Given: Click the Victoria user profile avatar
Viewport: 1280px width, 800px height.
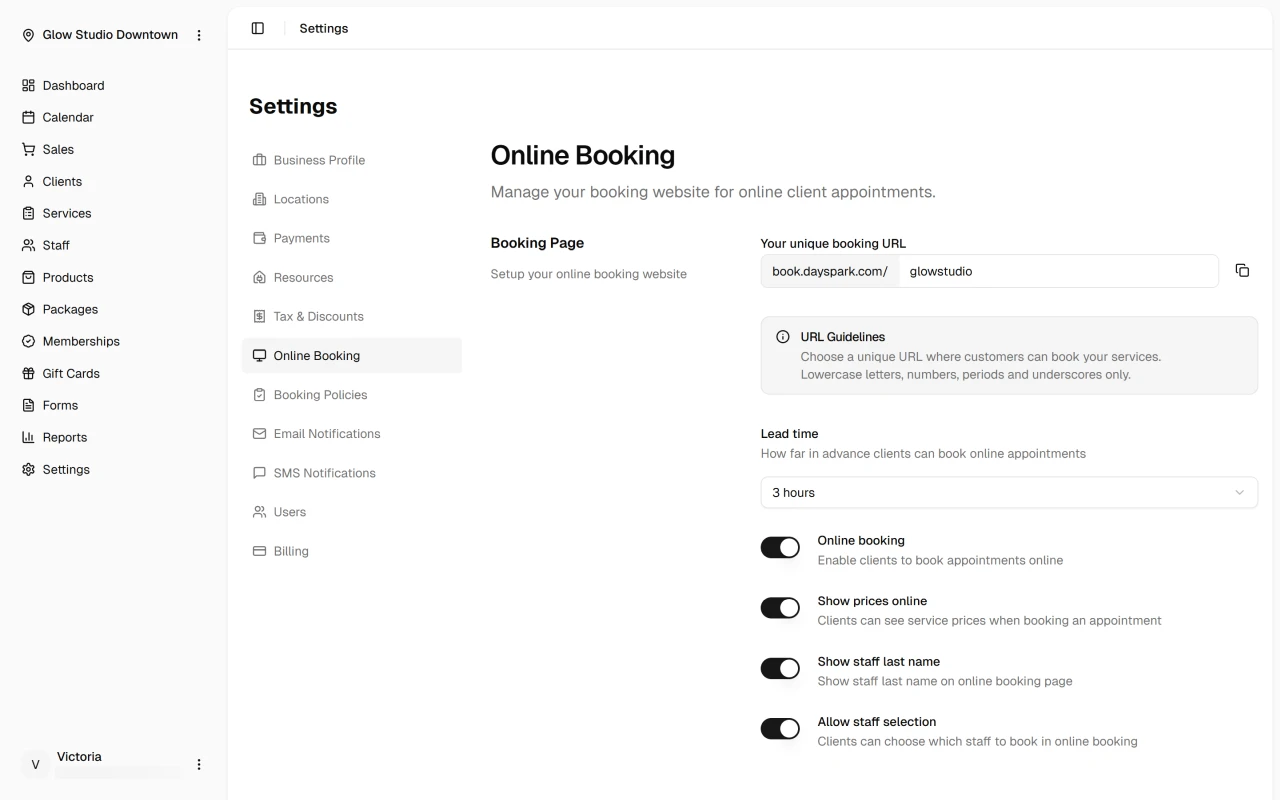Looking at the screenshot, I should (35, 765).
